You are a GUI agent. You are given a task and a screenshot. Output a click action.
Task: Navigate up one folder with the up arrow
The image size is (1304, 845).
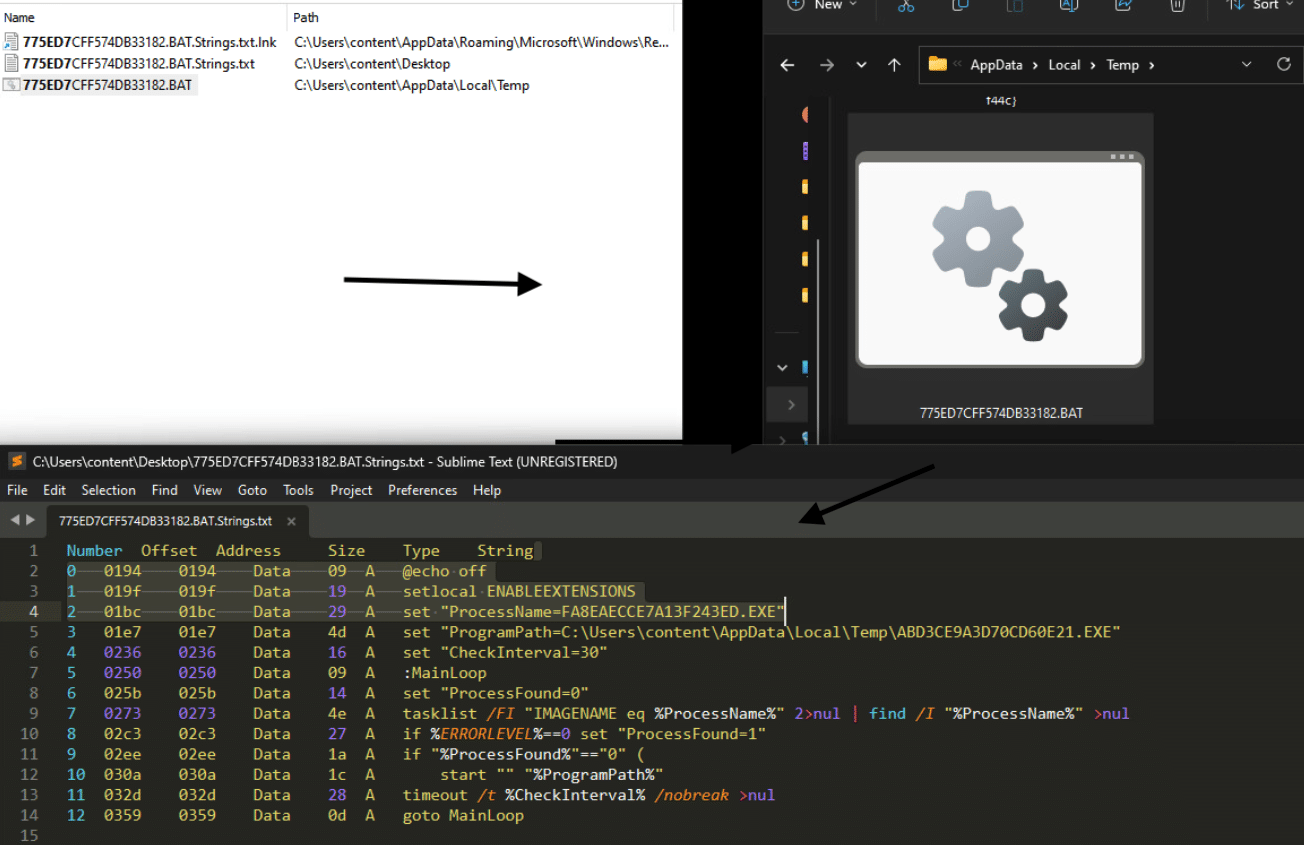coord(894,65)
